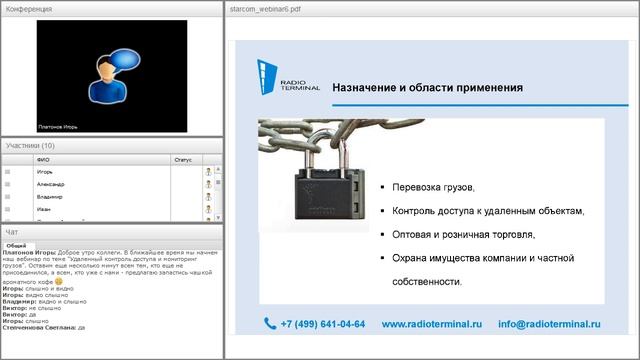Click the participants list scroll down arrow
The width and height of the screenshot is (640, 360).
218,218
